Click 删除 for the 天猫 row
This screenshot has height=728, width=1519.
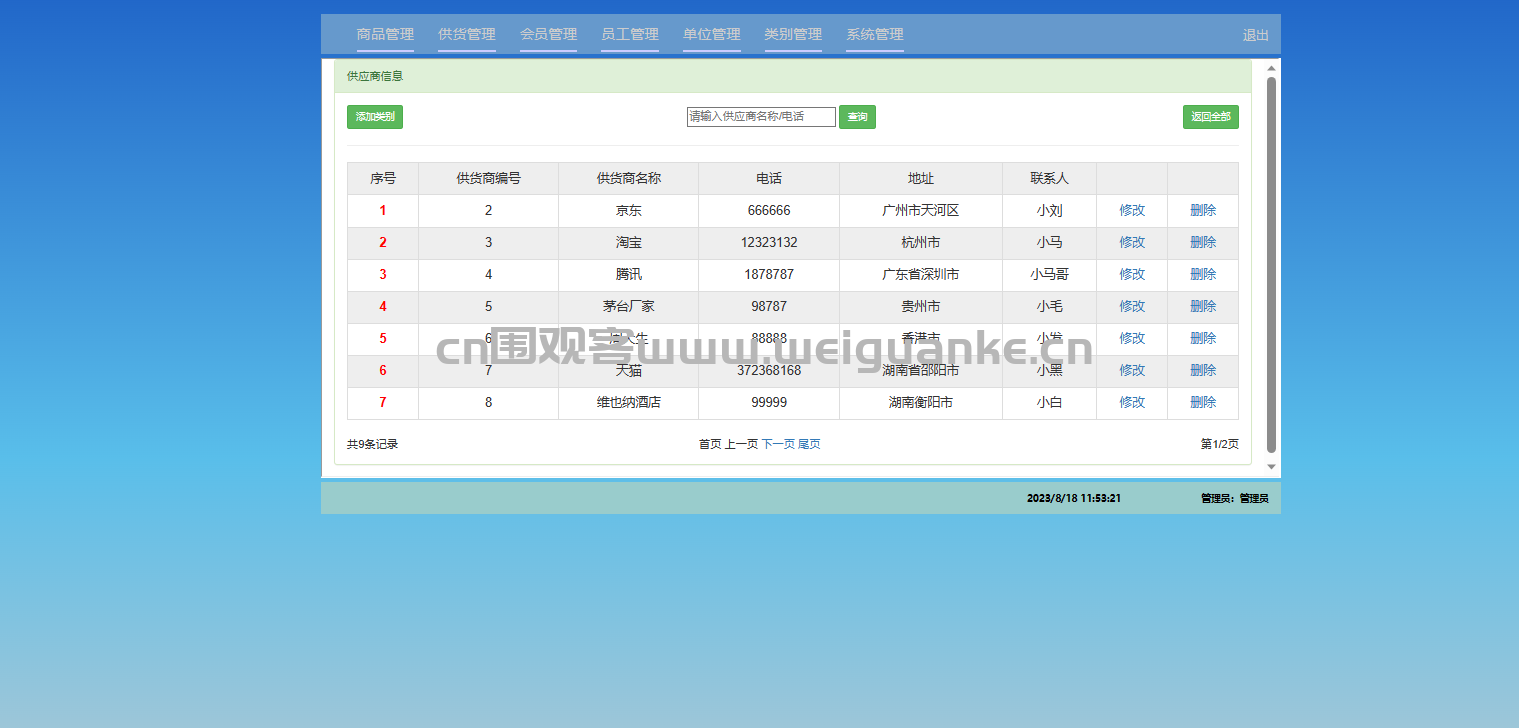click(x=1203, y=370)
